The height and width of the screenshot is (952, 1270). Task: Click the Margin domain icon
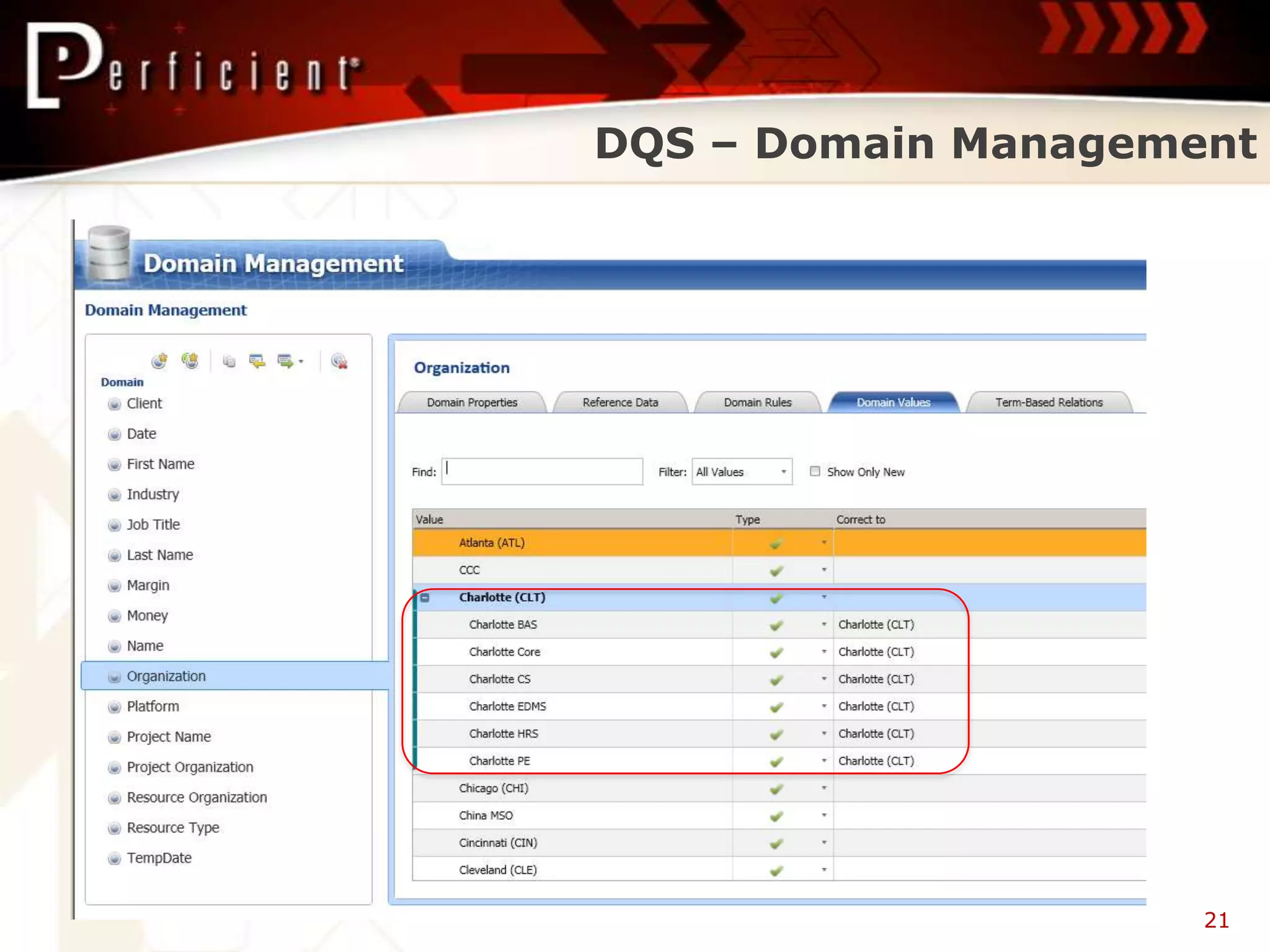(x=114, y=586)
